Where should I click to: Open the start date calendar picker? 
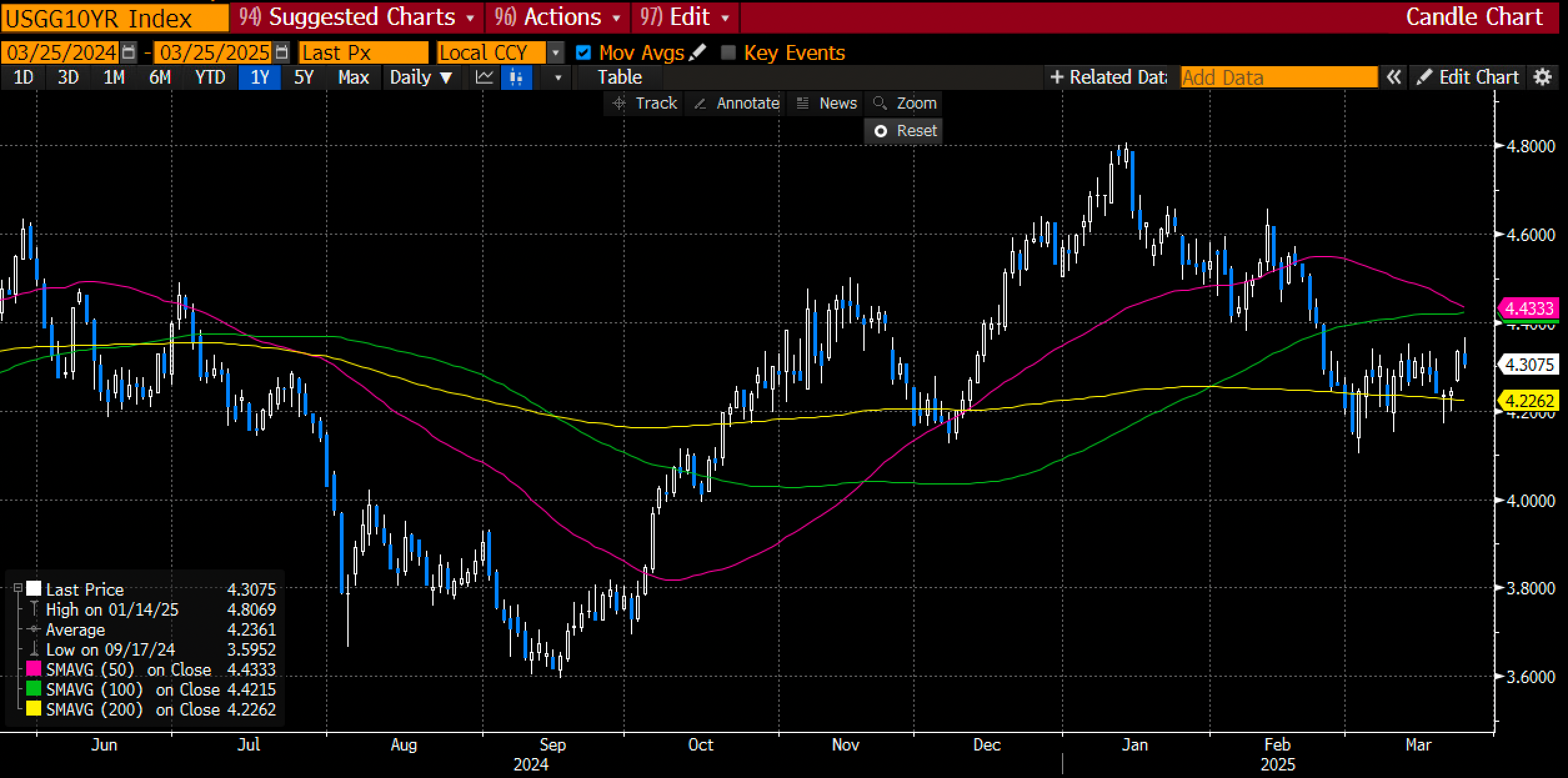[x=129, y=52]
